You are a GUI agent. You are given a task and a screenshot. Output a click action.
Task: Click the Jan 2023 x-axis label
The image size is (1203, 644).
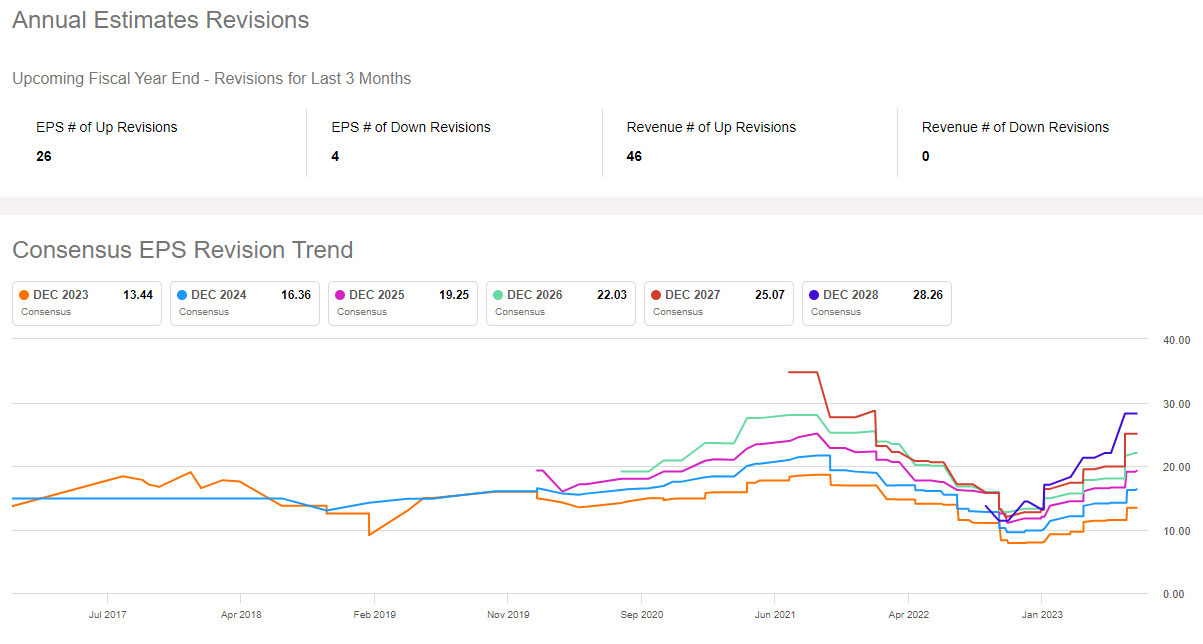1040,614
